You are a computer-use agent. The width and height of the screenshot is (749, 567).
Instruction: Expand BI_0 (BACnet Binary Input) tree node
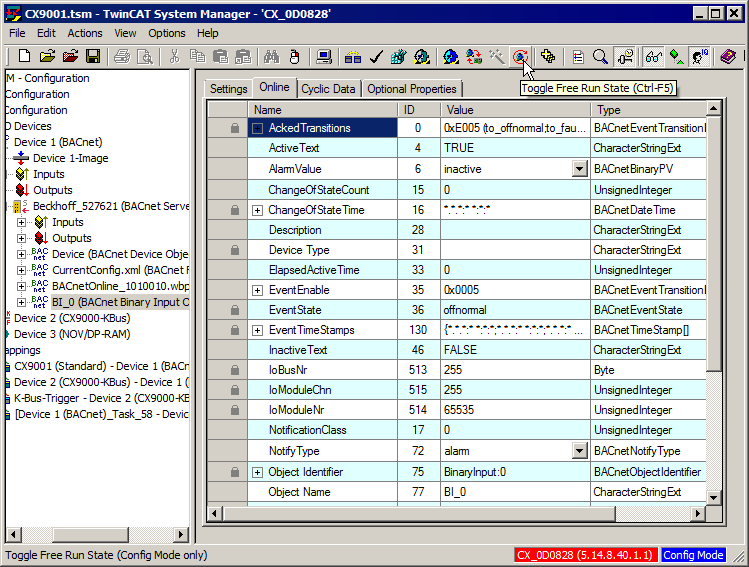point(21,302)
